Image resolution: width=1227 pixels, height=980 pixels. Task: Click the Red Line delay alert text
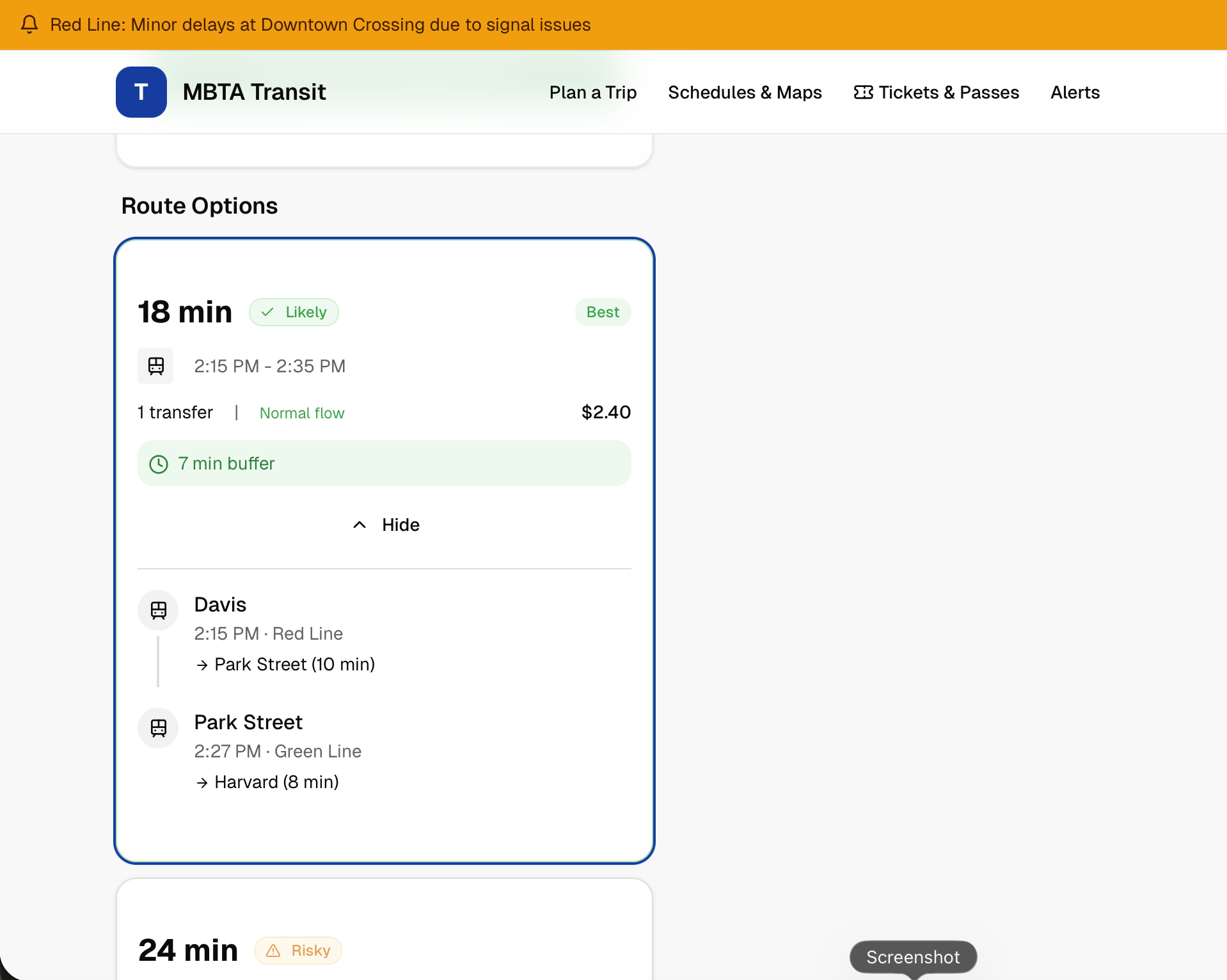(321, 24)
